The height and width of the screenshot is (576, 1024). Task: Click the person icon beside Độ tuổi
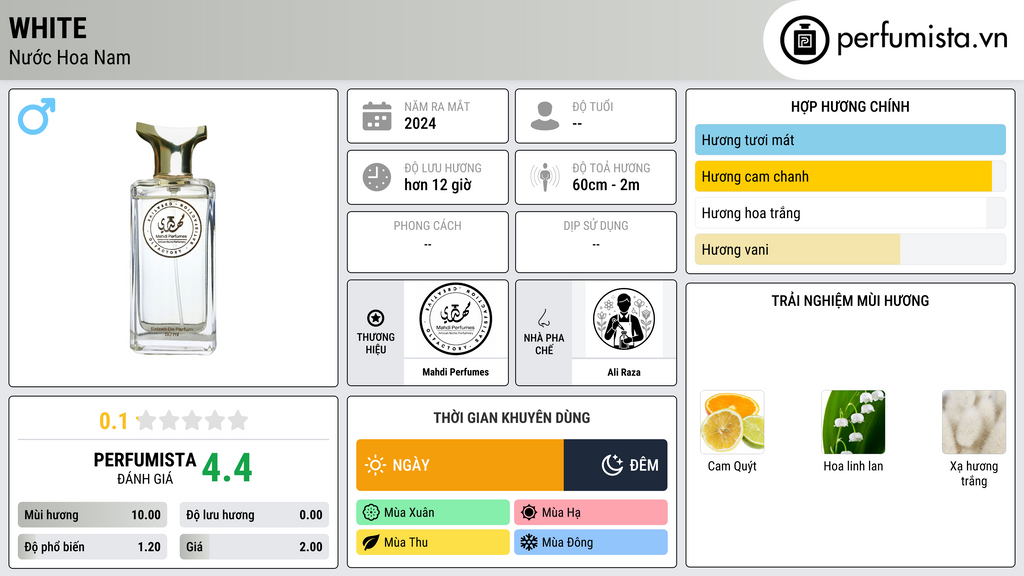(545, 116)
